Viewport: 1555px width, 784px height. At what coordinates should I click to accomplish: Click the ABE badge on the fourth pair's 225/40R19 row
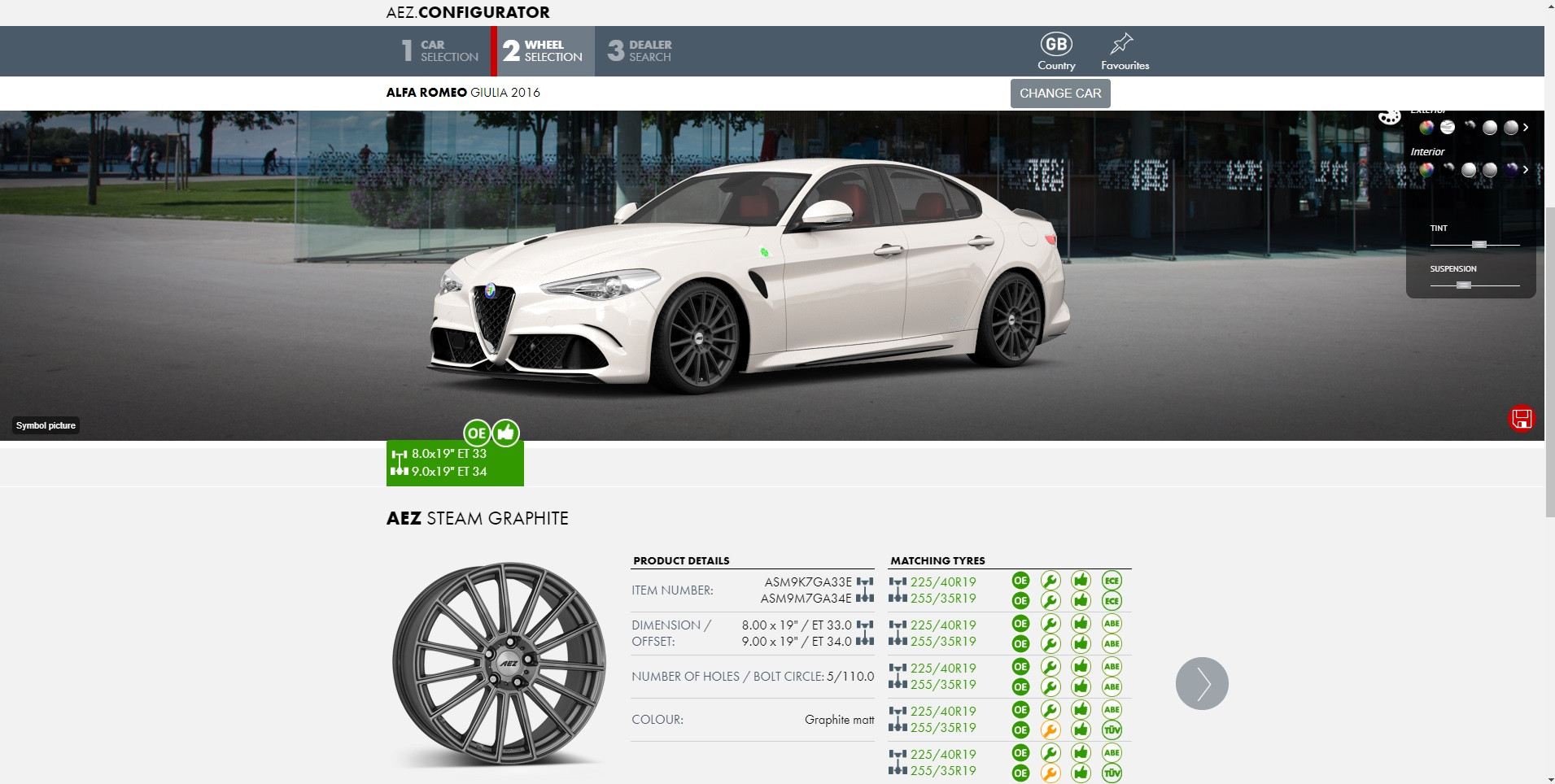pos(1112,710)
